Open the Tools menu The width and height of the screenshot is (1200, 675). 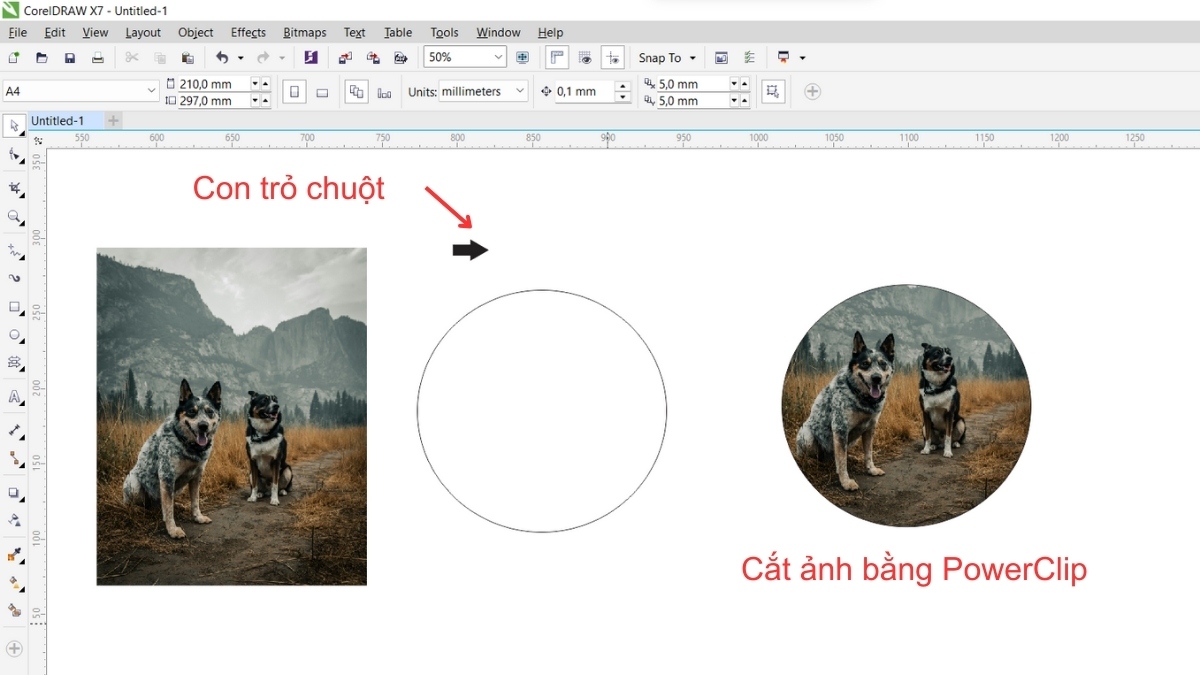445,32
